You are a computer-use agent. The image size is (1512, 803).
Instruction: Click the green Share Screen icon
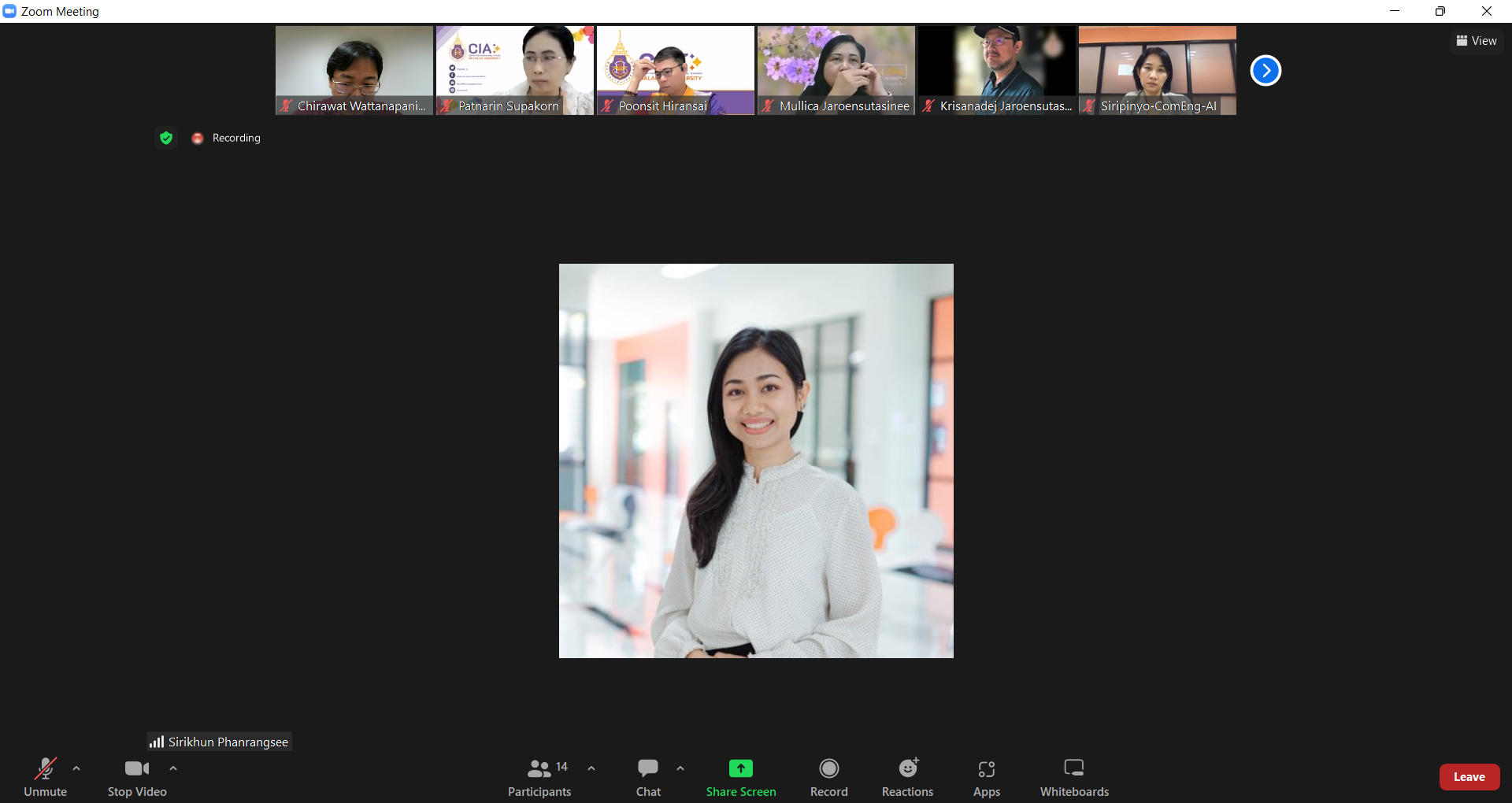tap(740, 768)
